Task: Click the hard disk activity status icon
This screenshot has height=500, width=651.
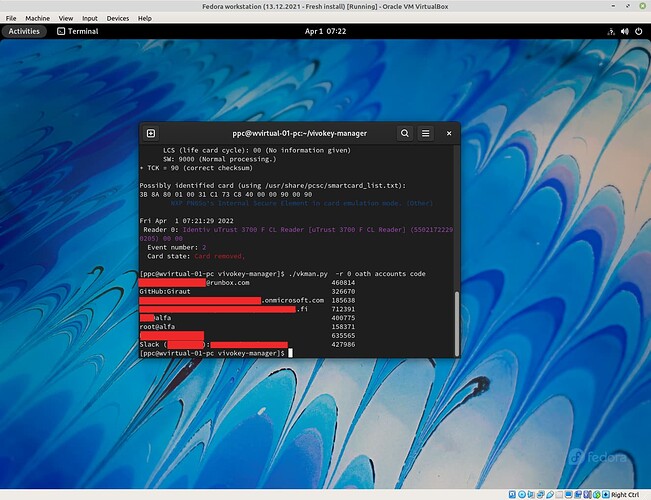Action: tap(512, 495)
